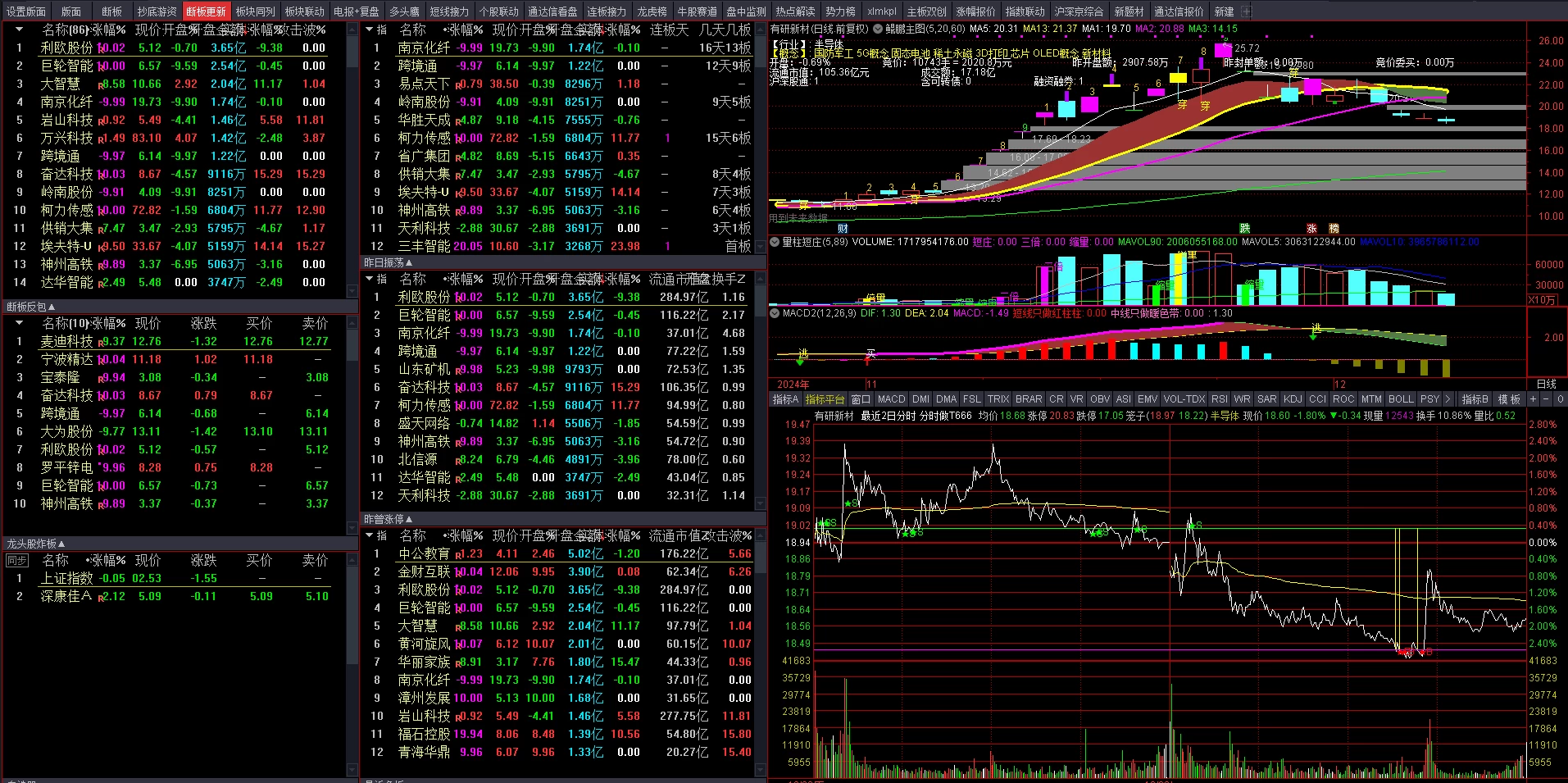This screenshot has height=783, width=1568.
Task: Click the 新建 tab
Action: pos(1224,11)
